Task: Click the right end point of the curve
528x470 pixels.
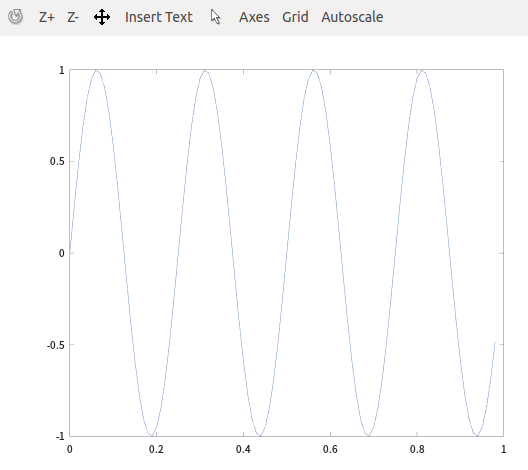Action: coord(495,342)
